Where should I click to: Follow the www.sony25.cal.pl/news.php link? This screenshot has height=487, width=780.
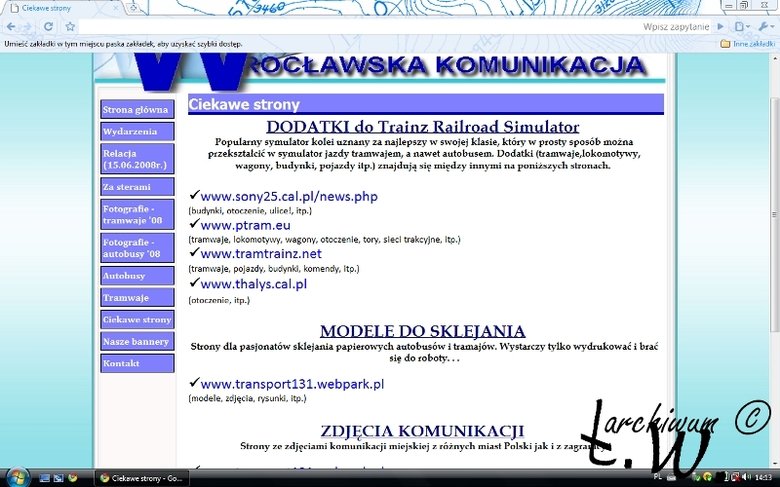click(x=289, y=196)
